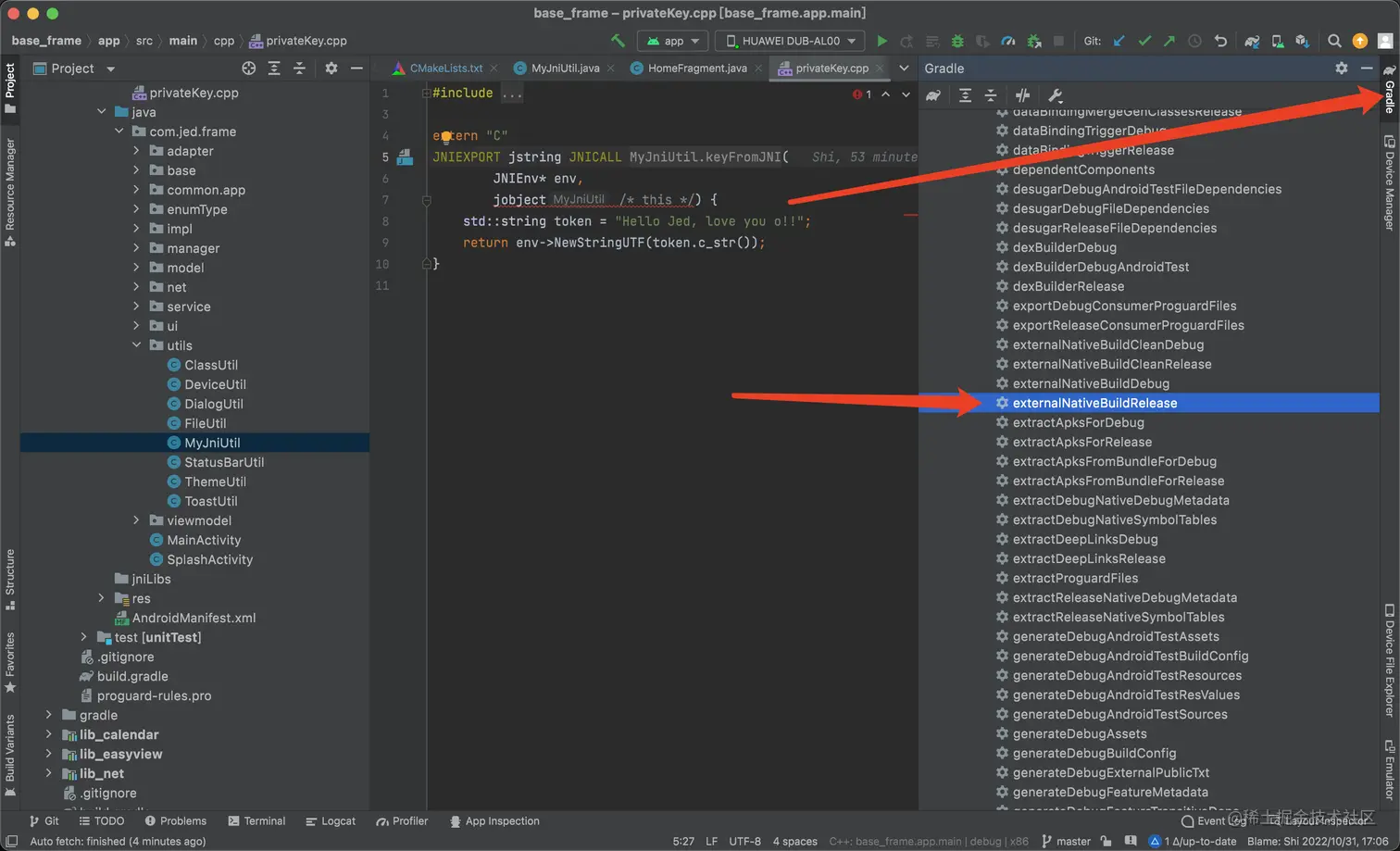Click master branch in status bar
The image size is (1400, 851).
[1067, 842]
